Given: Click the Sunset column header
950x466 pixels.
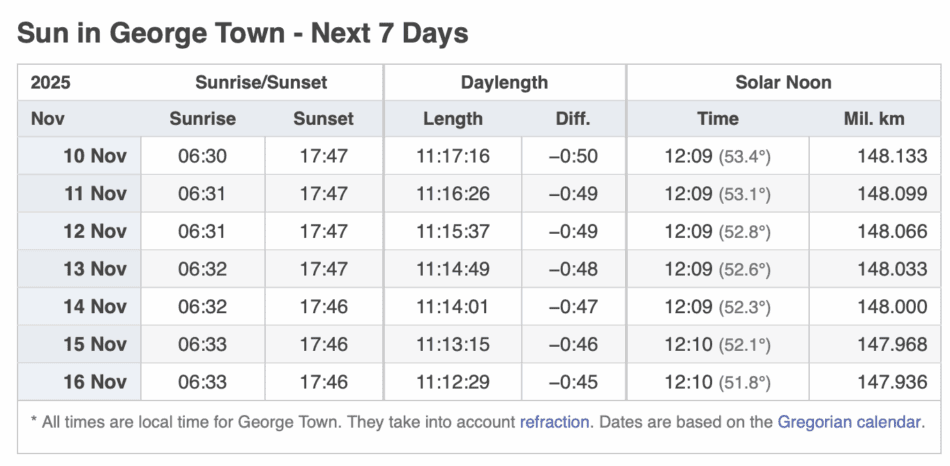Looking at the screenshot, I should coord(323,119).
